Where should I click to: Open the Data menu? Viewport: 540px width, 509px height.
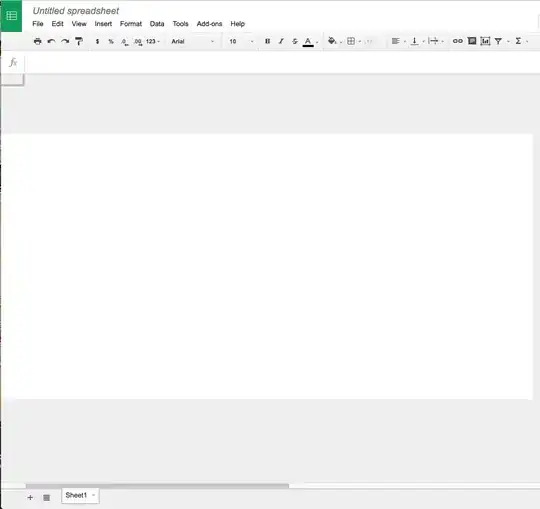(157, 24)
